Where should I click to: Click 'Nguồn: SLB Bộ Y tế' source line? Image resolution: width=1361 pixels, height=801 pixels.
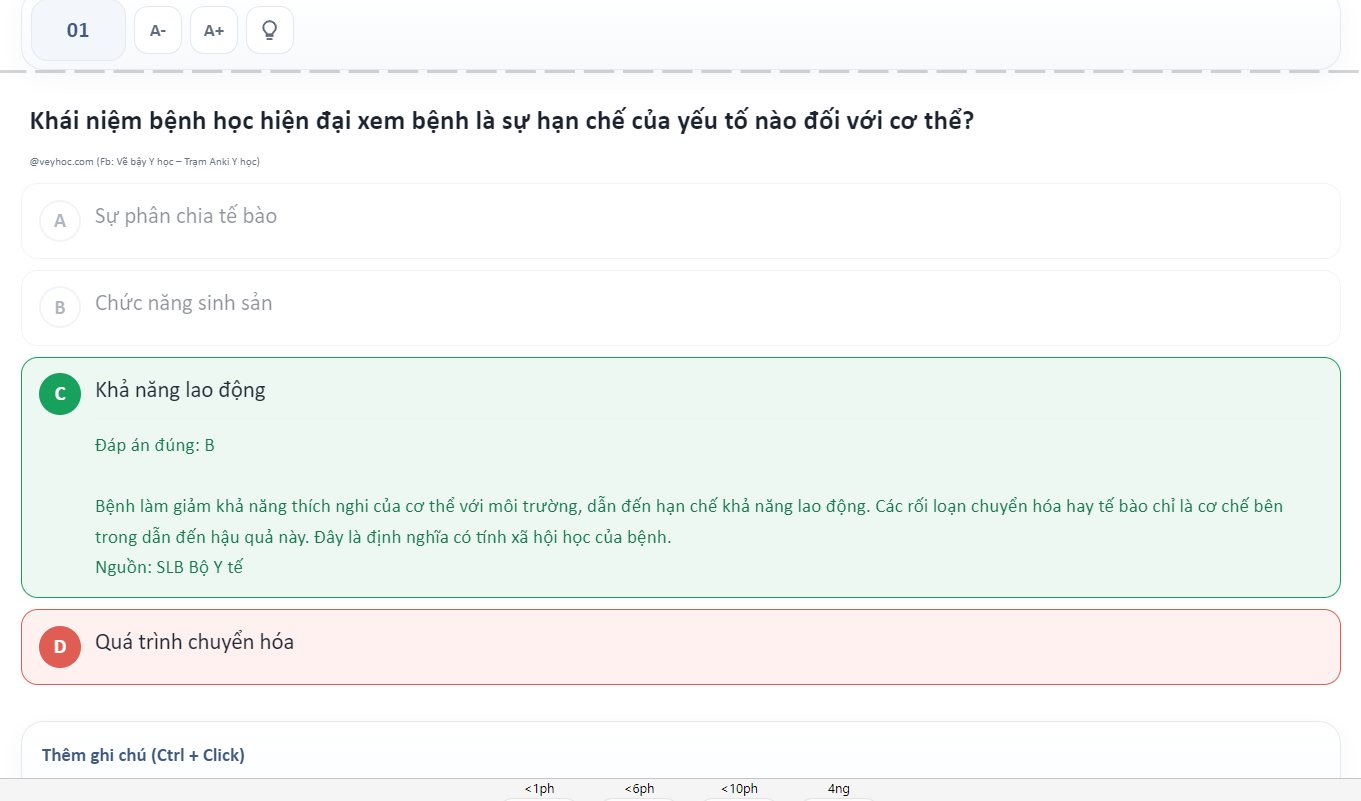tap(170, 567)
